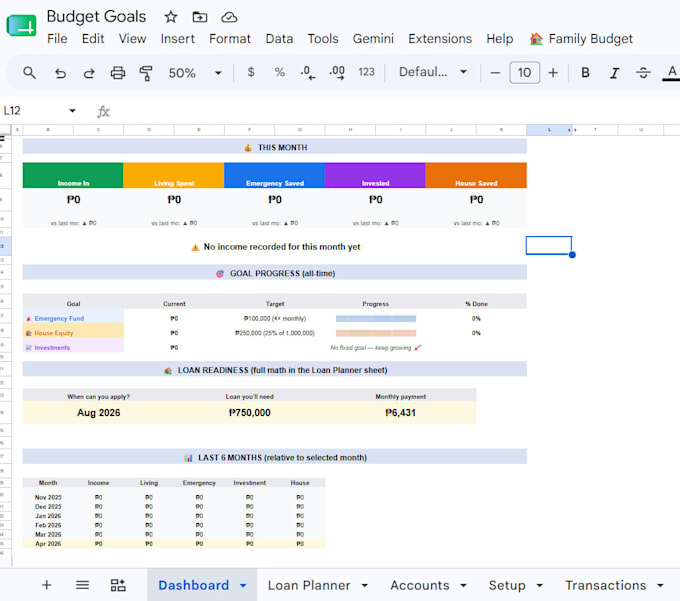Select the ₱750,000 loan amount cell
Image resolution: width=680 pixels, height=601 pixels.
[x=249, y=413]
